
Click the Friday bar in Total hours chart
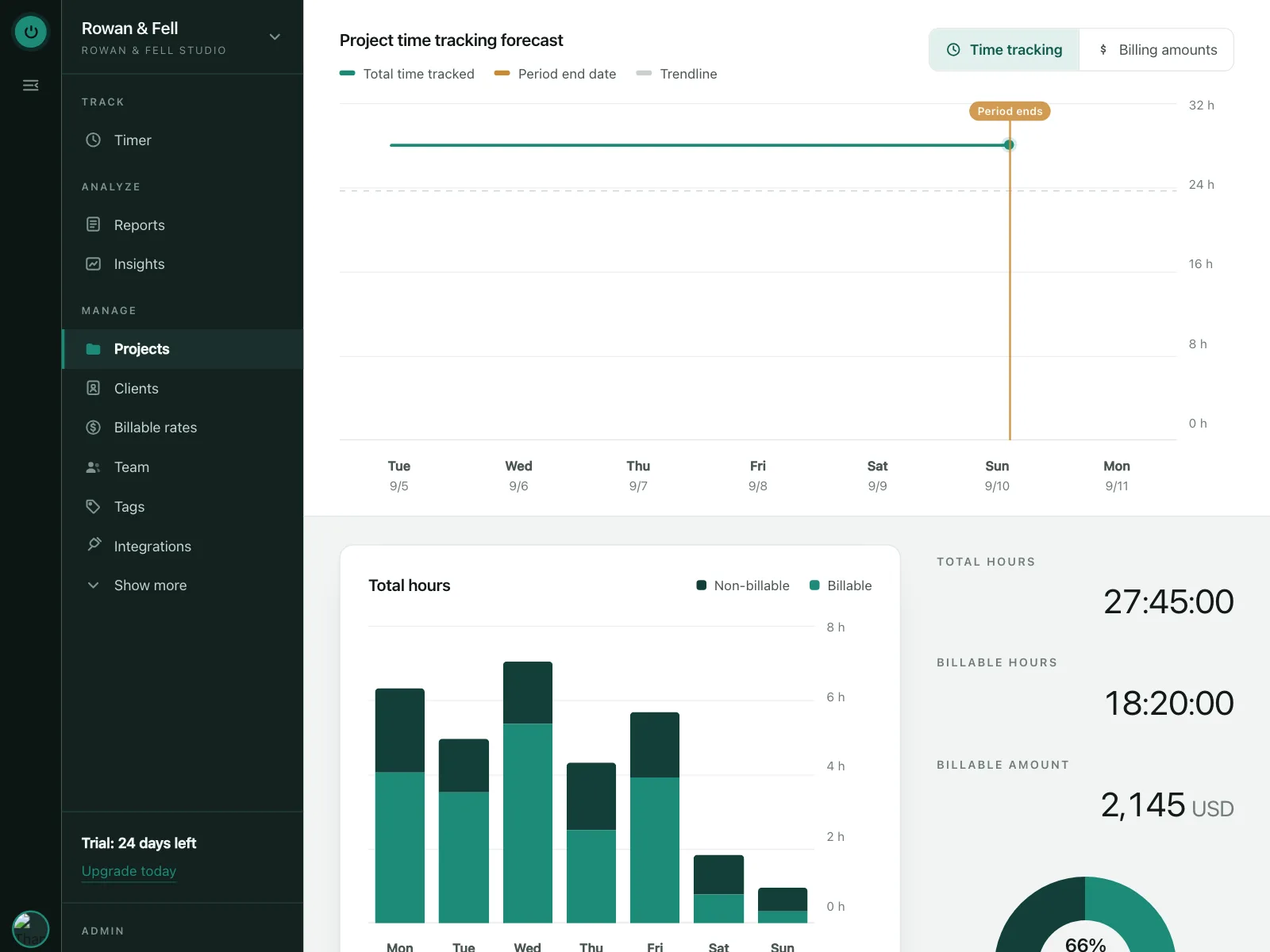coord(655,817)
